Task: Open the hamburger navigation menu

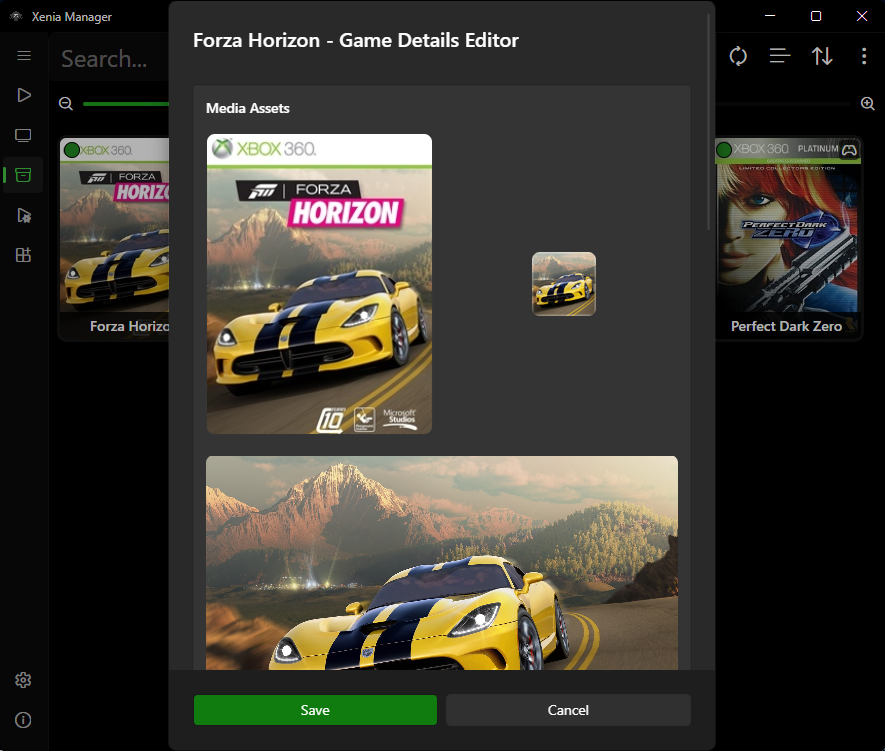Action: point(24,55)
